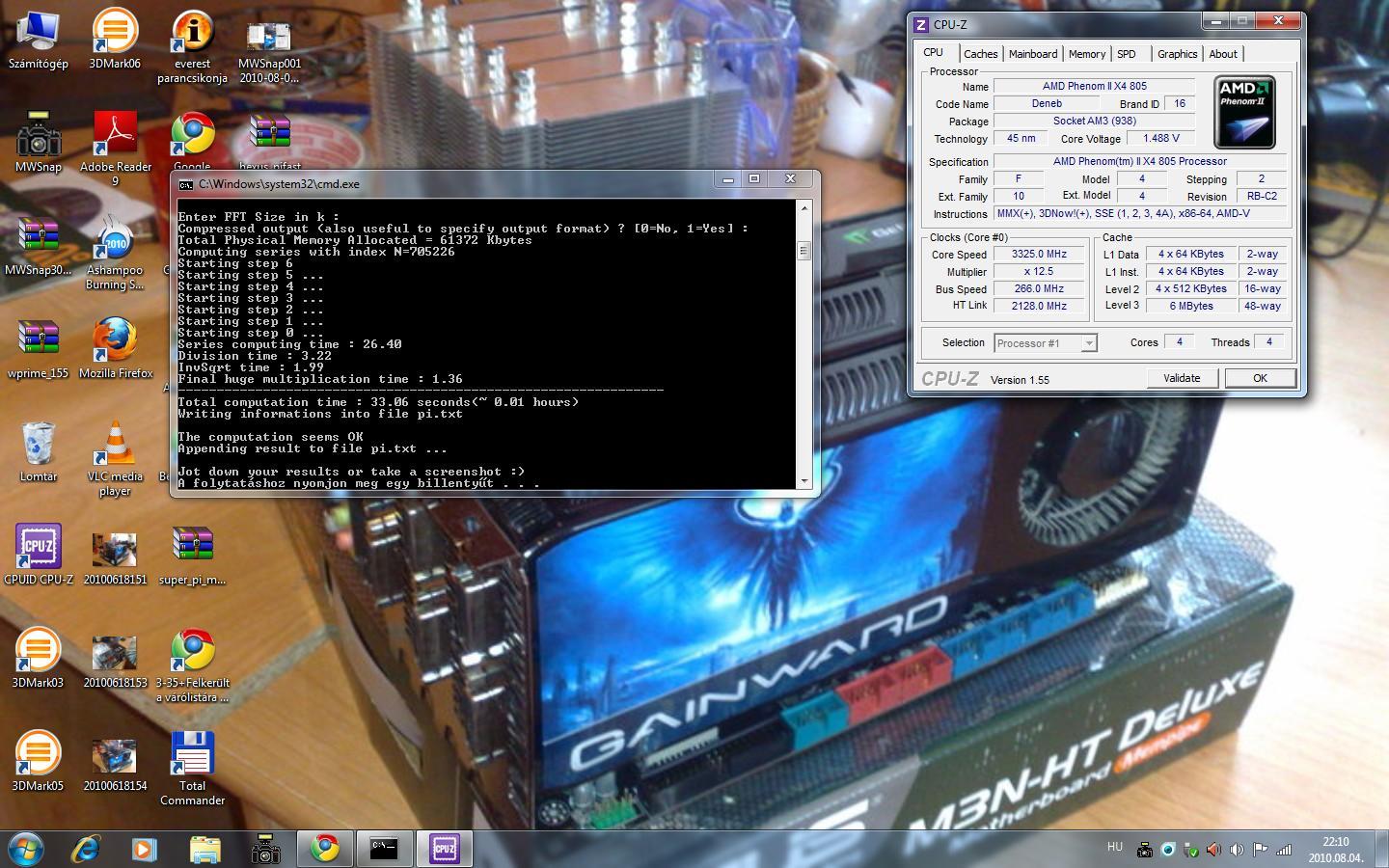Launch the MWSnap camera icon
The image size is (1389, 868).
[38, 142]
